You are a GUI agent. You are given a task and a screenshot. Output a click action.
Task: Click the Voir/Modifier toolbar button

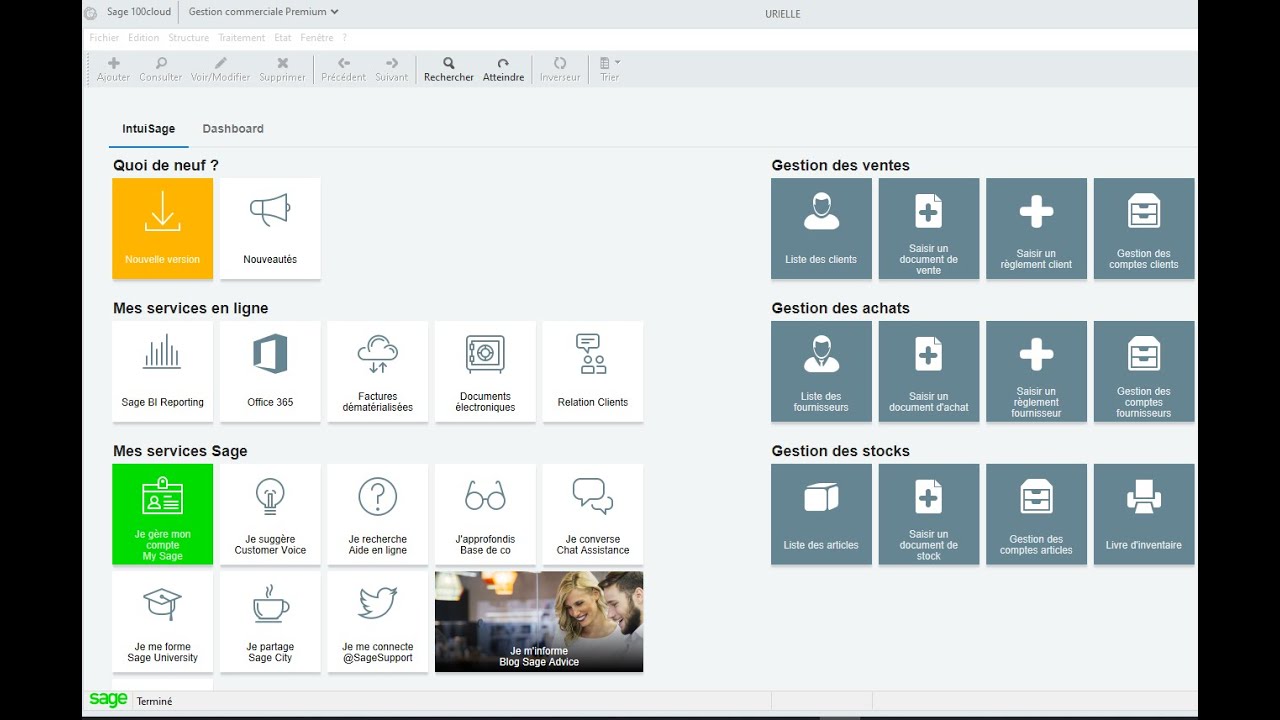tap(221, 69)
